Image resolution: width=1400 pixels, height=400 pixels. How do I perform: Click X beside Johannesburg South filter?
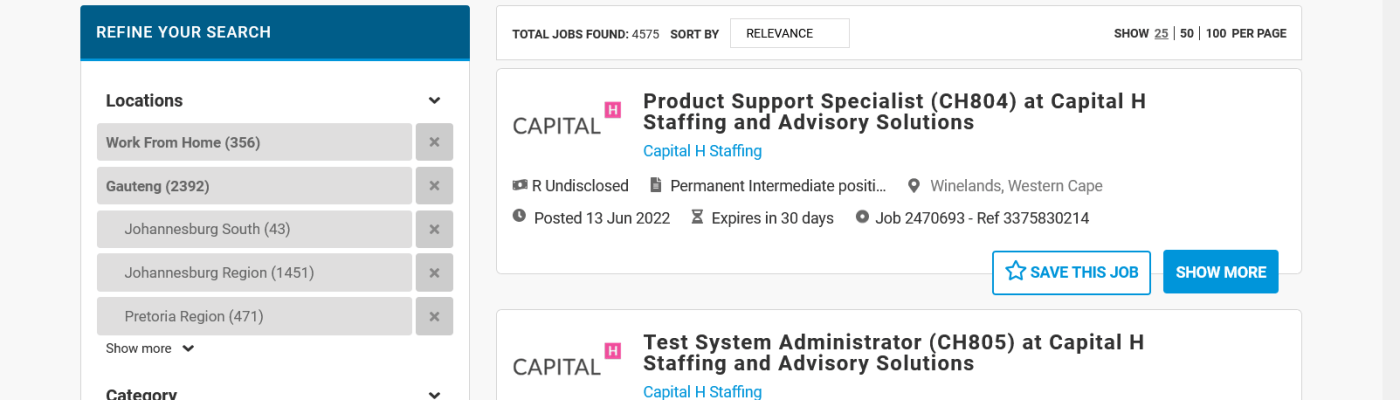(x=434, y=229)
